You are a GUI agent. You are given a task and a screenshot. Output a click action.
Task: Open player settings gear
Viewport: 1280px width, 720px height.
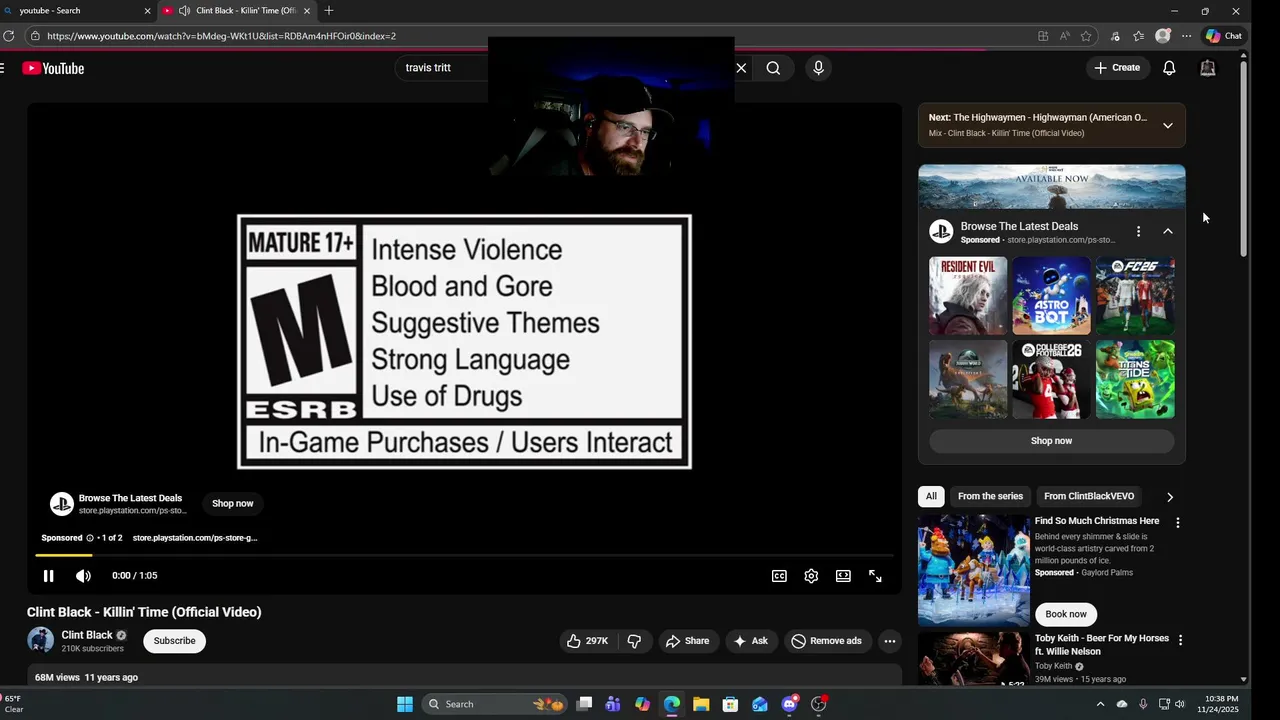(x=811, y=576)
